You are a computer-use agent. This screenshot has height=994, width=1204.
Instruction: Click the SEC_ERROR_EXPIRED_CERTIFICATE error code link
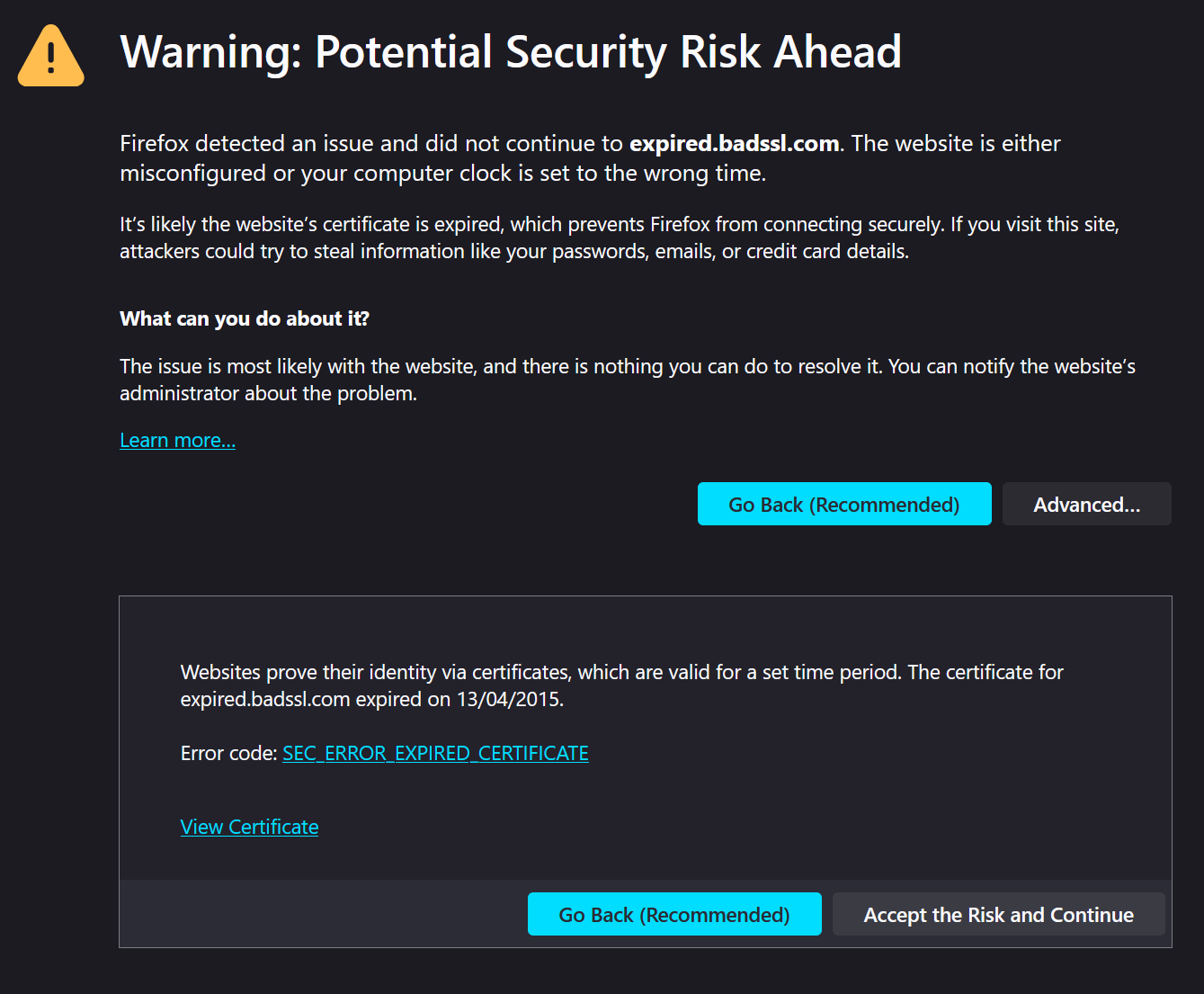[x=435, y=753]
